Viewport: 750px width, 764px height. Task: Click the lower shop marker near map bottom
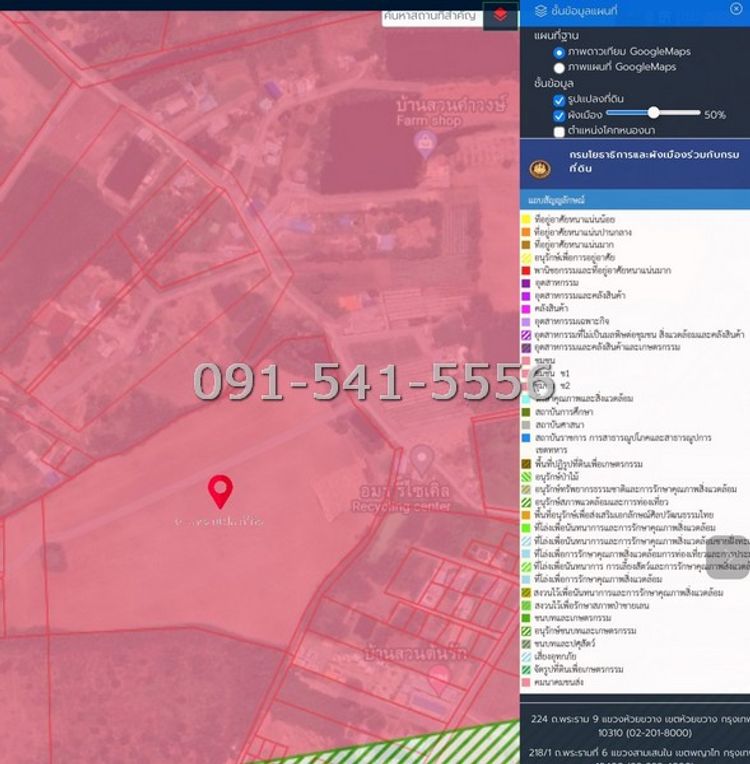438,677
